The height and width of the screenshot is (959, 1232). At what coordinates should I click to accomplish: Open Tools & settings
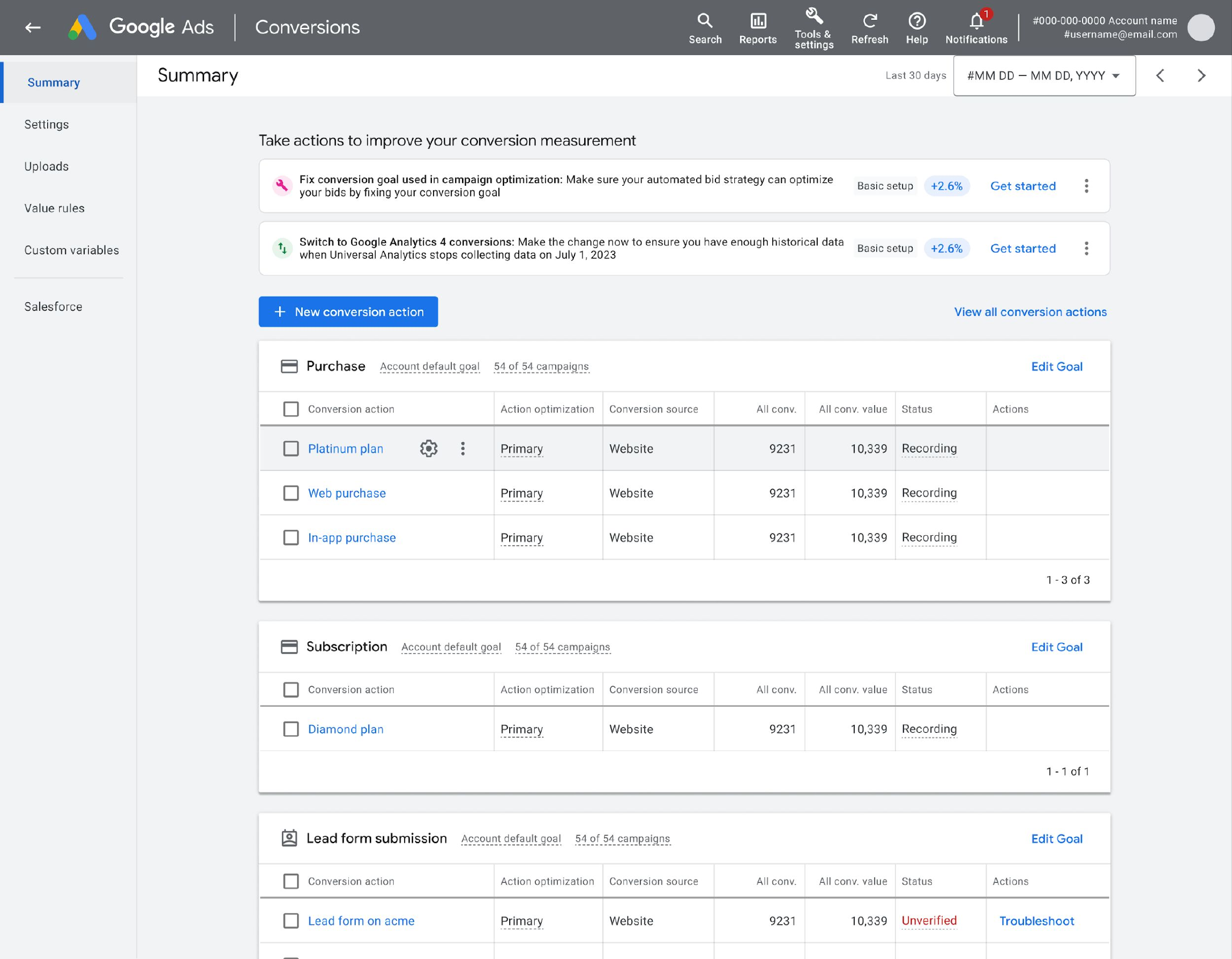tap(814, 28)
